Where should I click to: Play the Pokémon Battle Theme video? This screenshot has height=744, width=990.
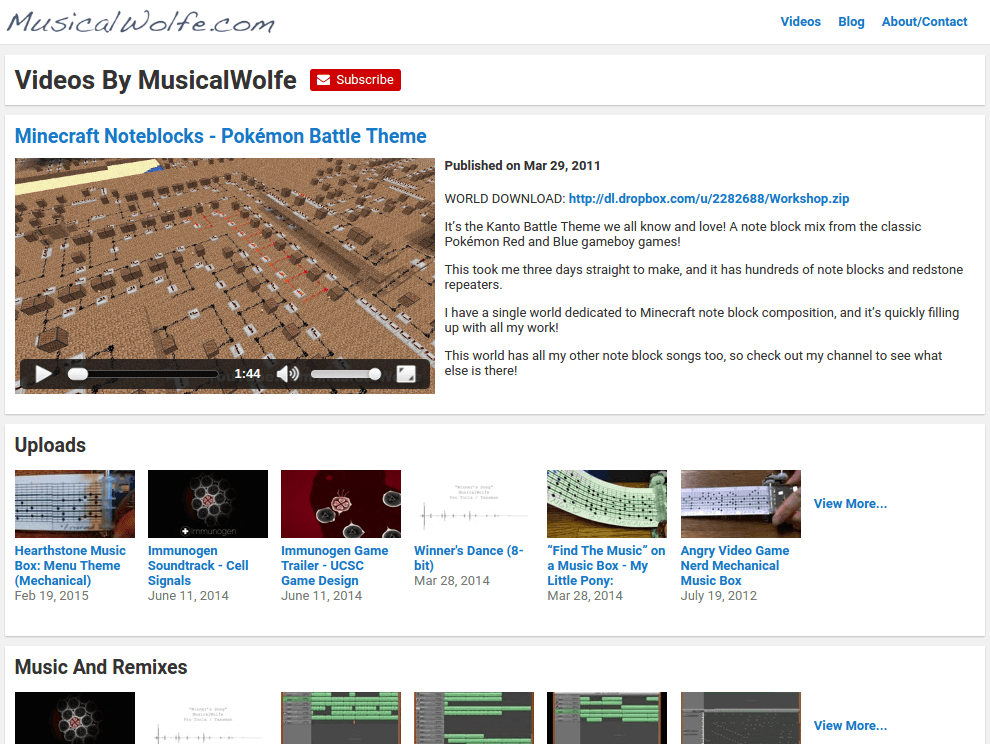(x=41, y=373)
